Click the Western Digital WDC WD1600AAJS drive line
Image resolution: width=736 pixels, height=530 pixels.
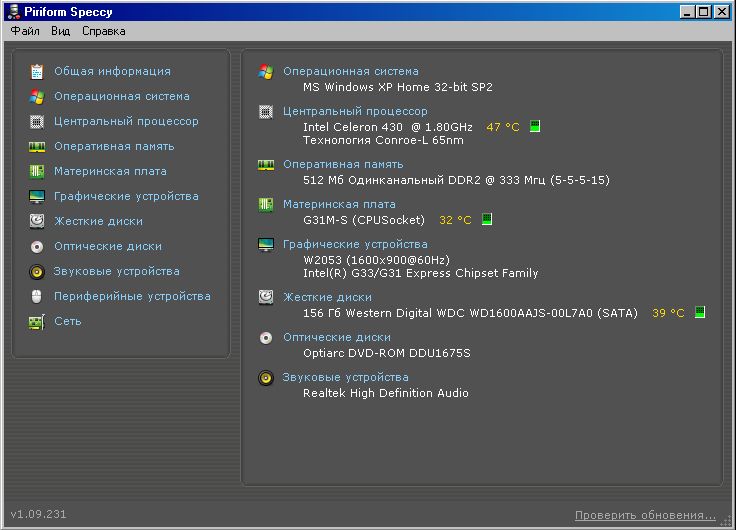coord(470,313)
